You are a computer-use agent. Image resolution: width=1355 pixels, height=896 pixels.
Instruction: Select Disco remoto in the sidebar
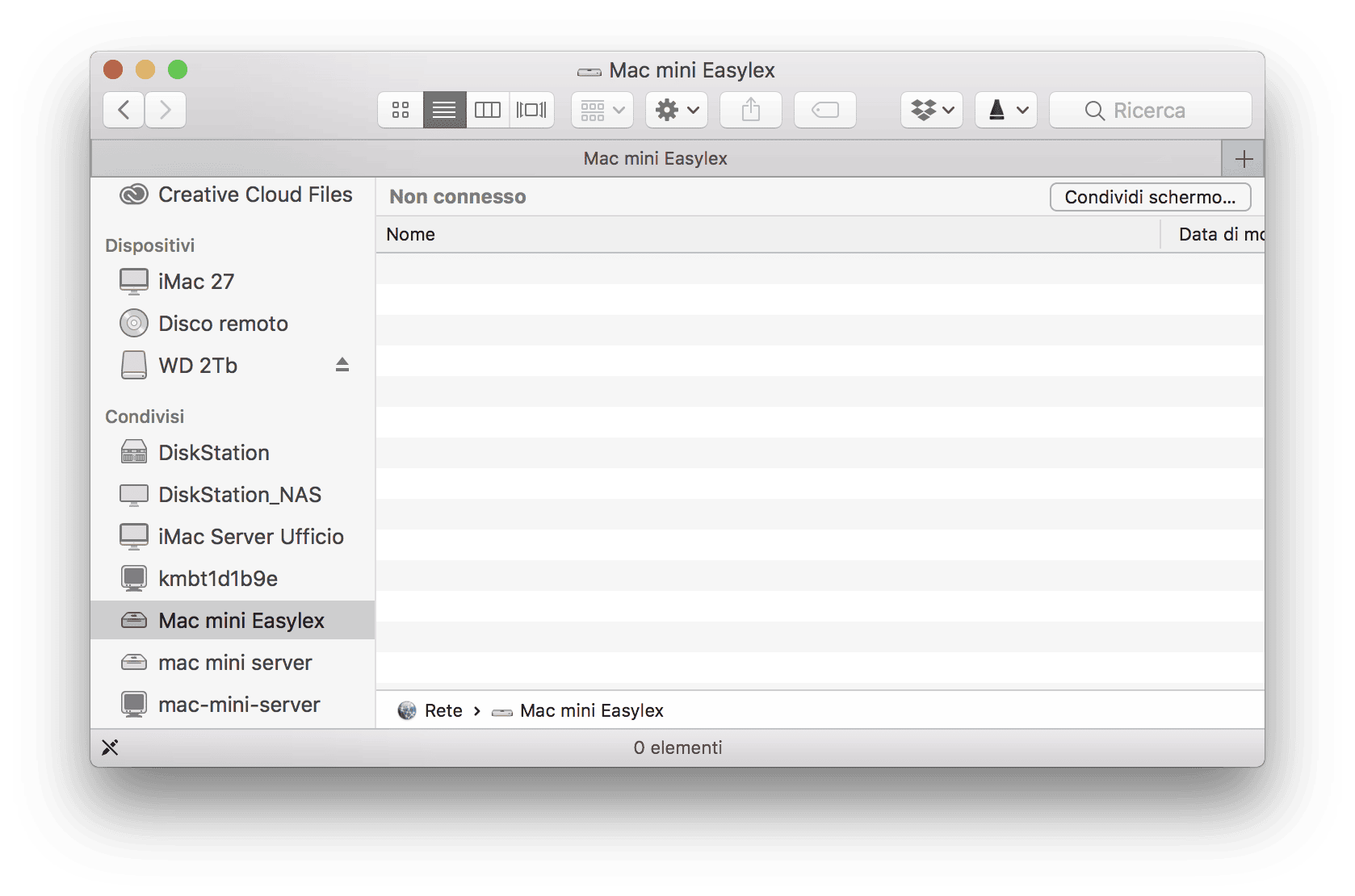pos(233,324)
